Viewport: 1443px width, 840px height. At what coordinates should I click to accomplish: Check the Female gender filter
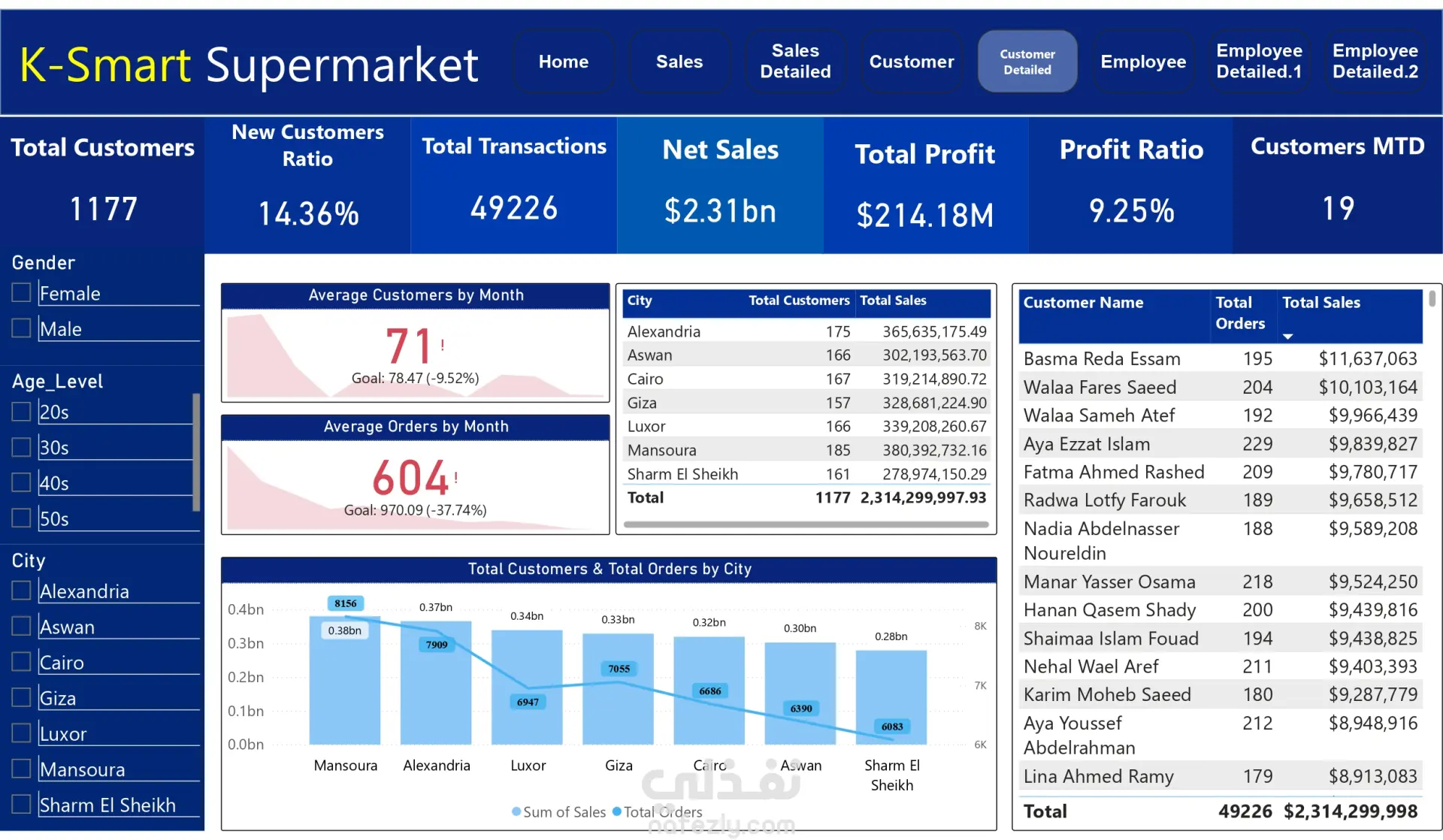(x=22, y=293)
